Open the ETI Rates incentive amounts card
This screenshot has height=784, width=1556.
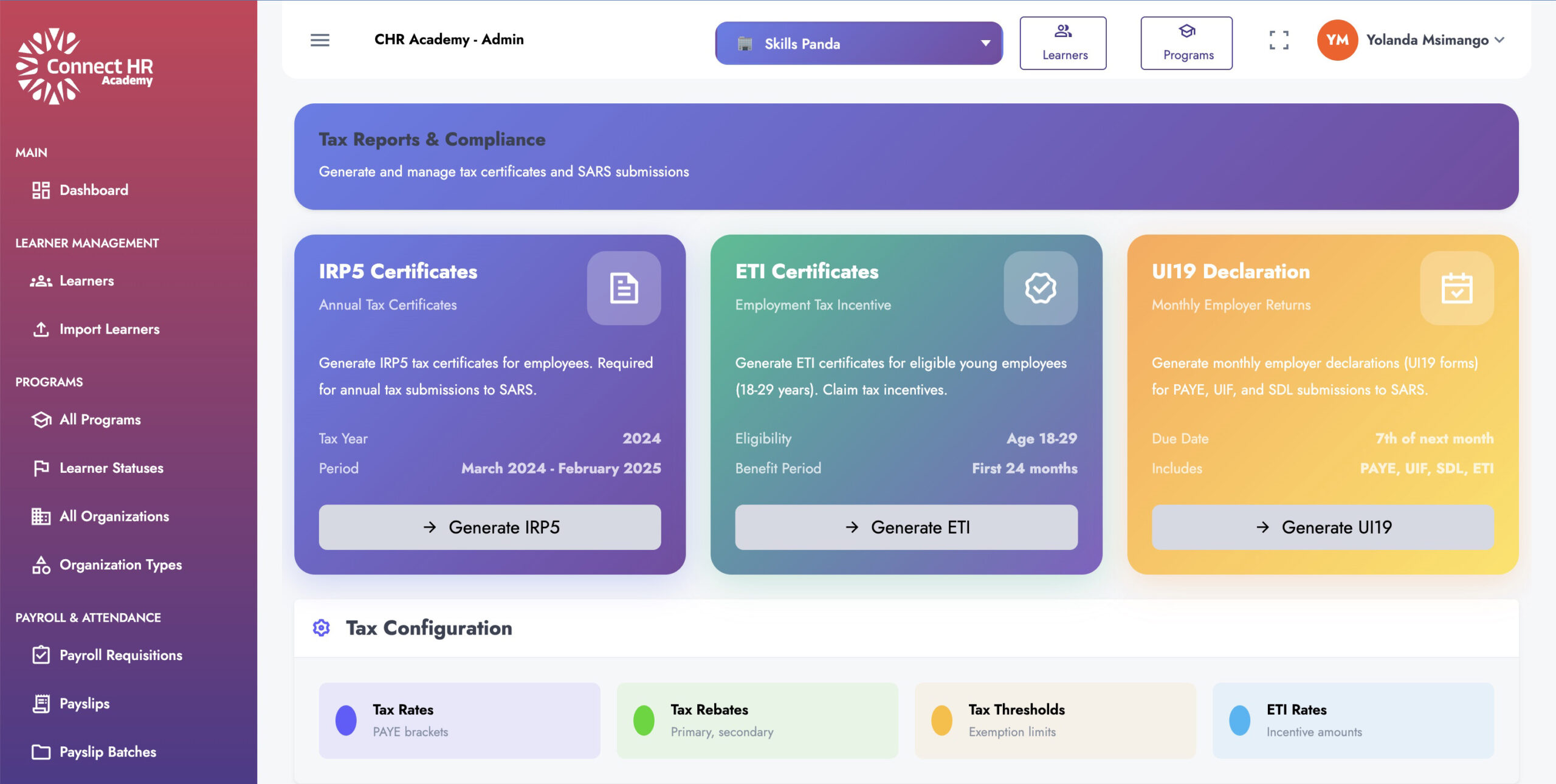1352,720
